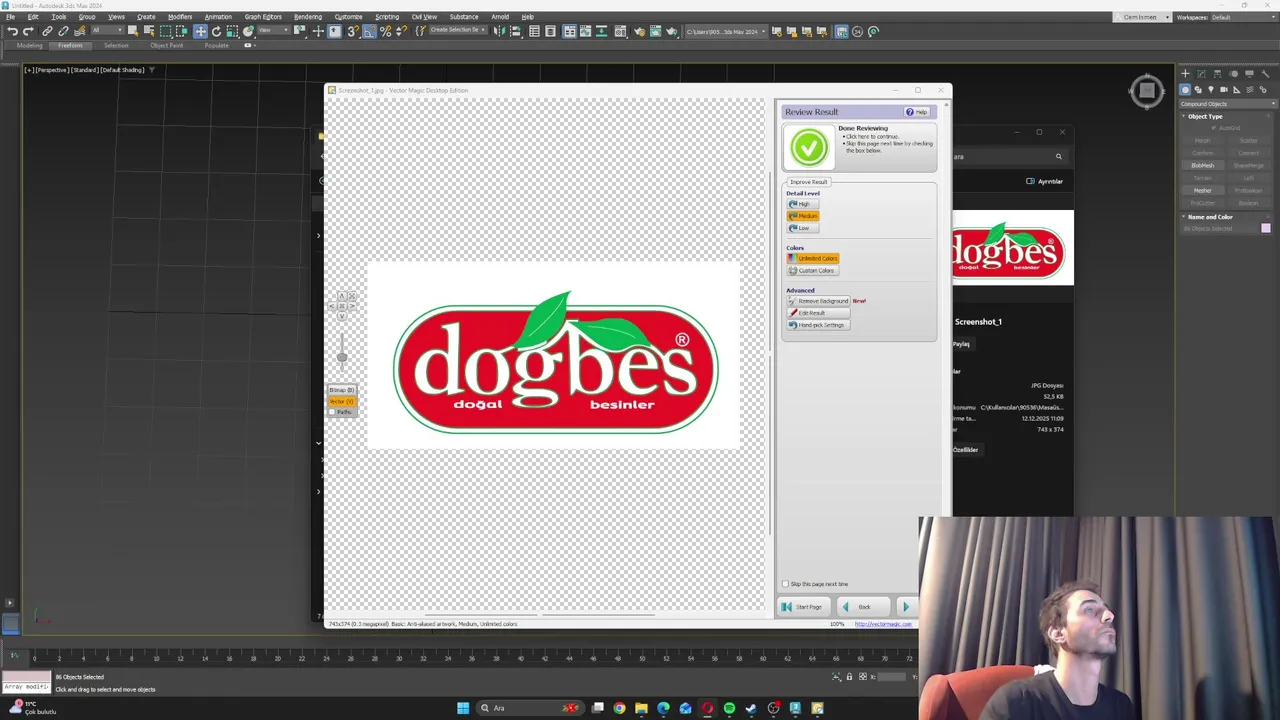Screen dimensions: 1280x720
Task: Open the Mirror tool in main toolbar
Action: tap(499, 31)
